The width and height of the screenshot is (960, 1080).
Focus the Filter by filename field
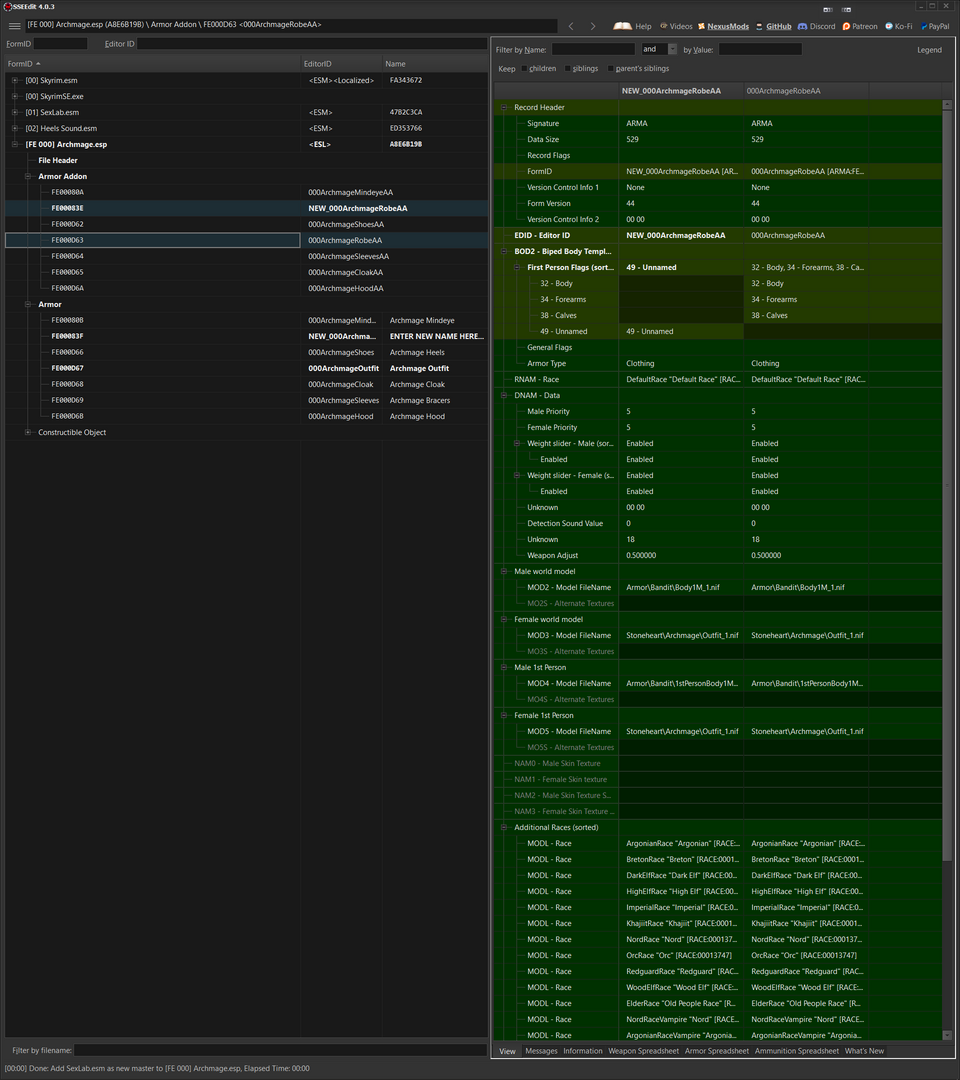pyautogui.click(x=280, y=1050)
